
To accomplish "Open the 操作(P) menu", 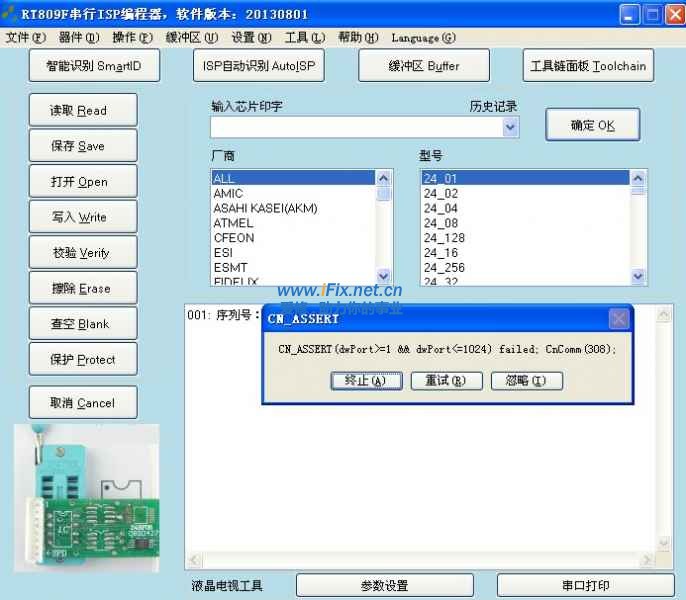I will coord(133,38).
